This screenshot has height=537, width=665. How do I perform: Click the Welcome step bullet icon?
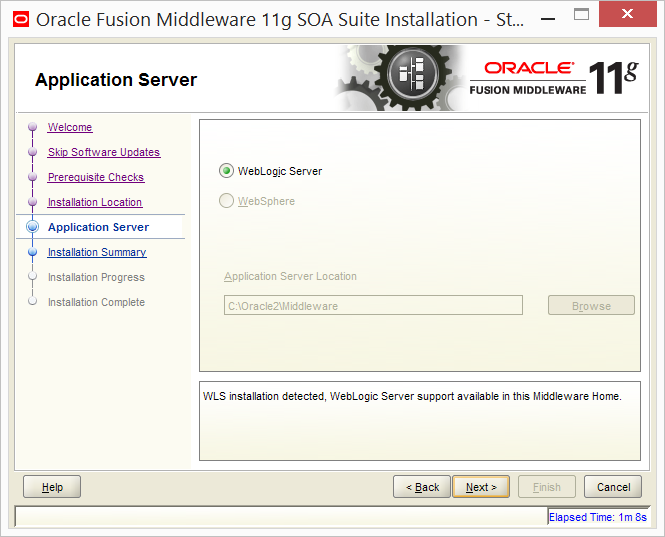click(x=32, y=127)
